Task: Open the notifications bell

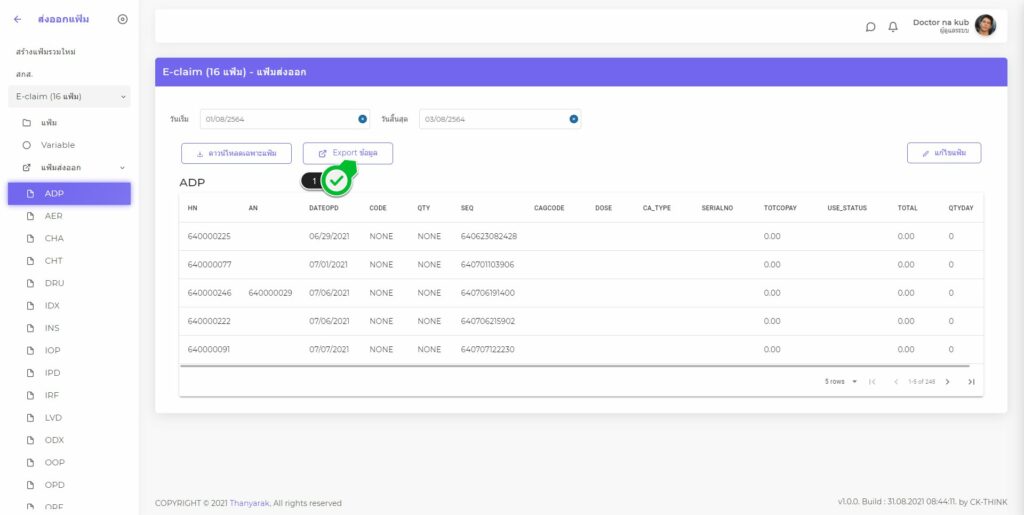Action: [893, 27]
